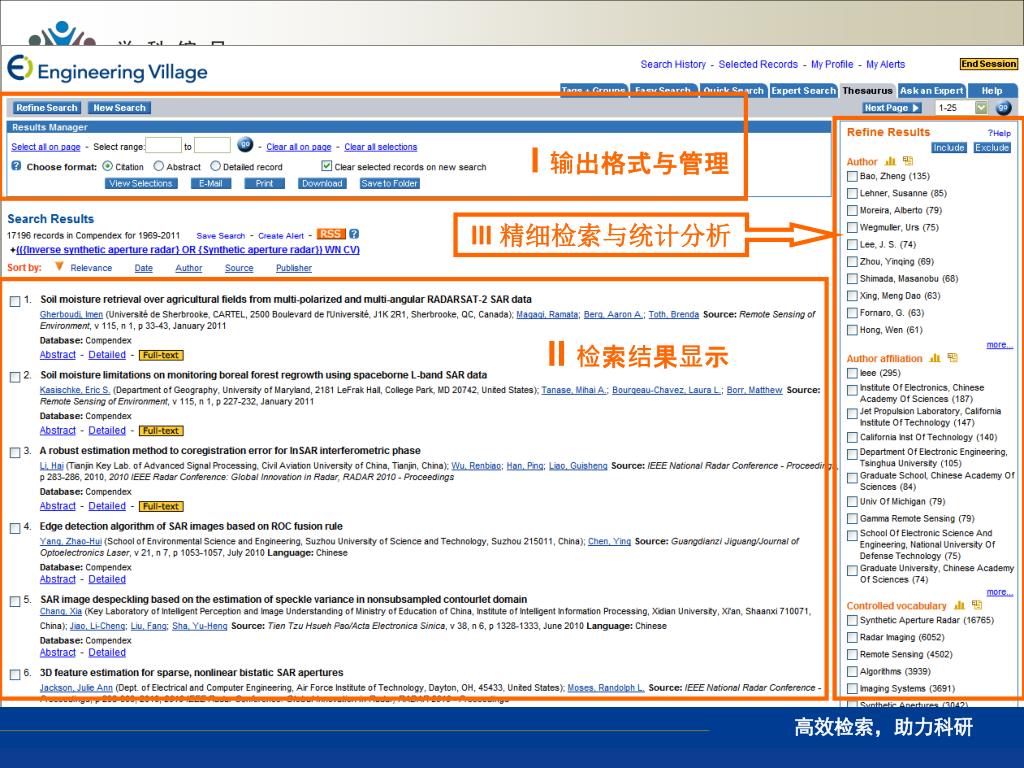
Task: Click Engineering Village logo
Action: pyautogui.click(x=108, y=70)
